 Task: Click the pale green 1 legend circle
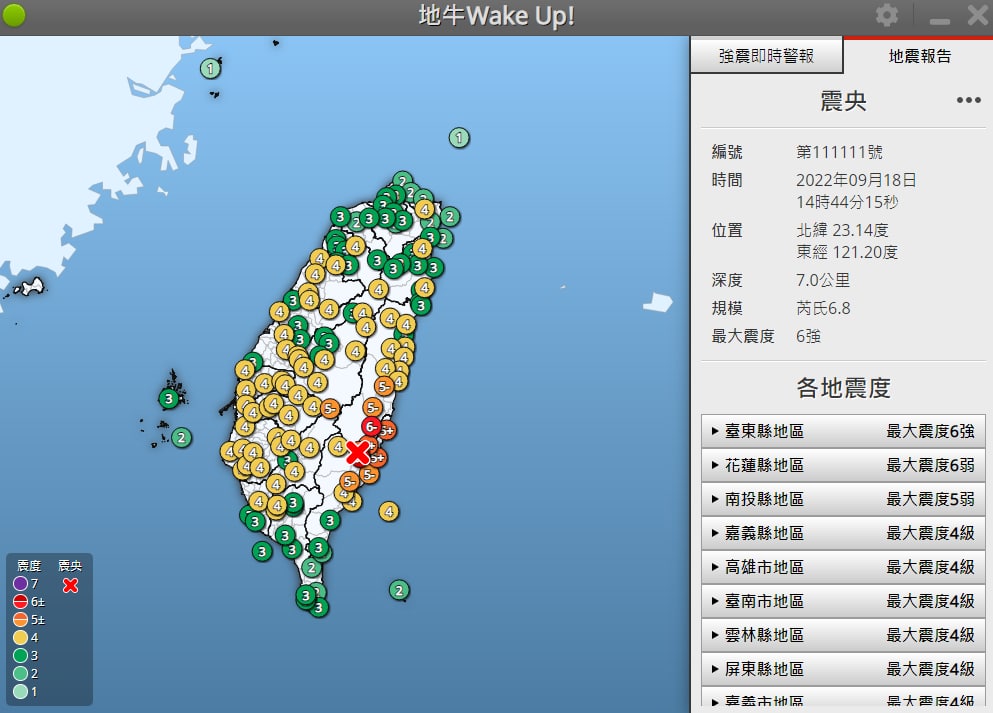click(x=20, y=691)
